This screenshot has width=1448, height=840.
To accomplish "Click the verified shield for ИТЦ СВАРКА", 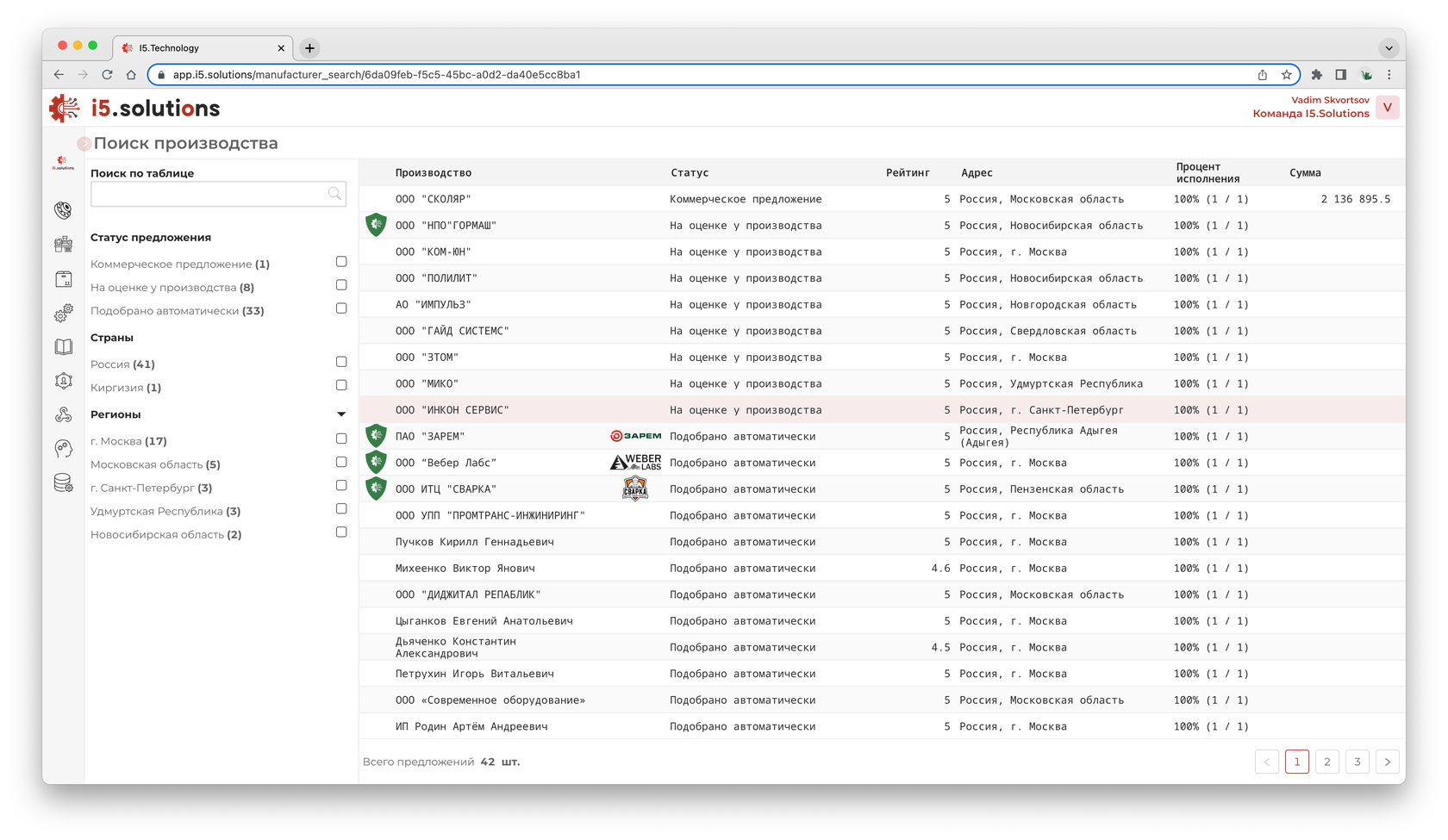I will pyautogui.click(x=376, y=488).
